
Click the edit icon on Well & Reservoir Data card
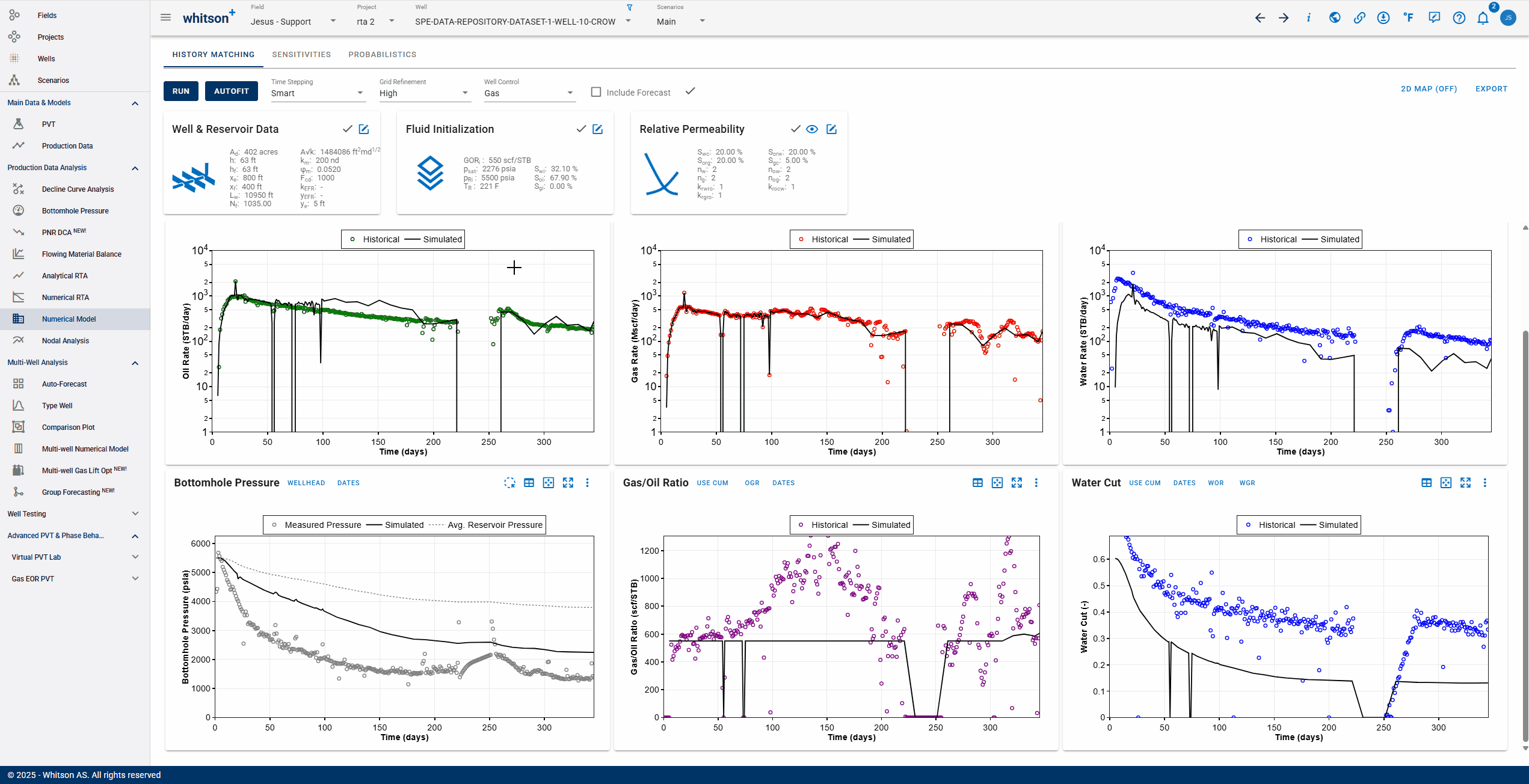point(364,129)
